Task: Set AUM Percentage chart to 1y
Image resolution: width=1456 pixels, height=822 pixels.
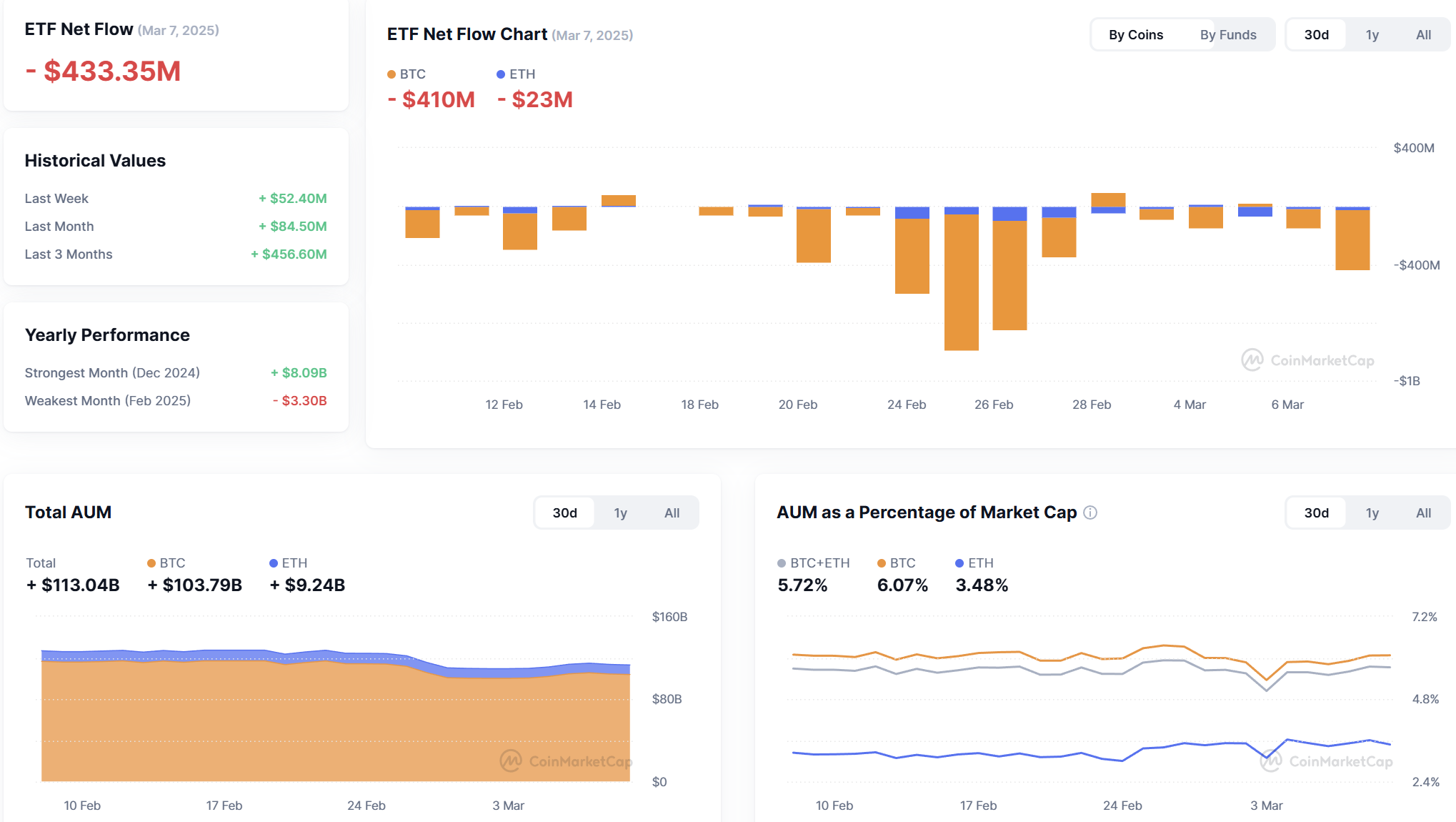Action: click(1372, 513)
